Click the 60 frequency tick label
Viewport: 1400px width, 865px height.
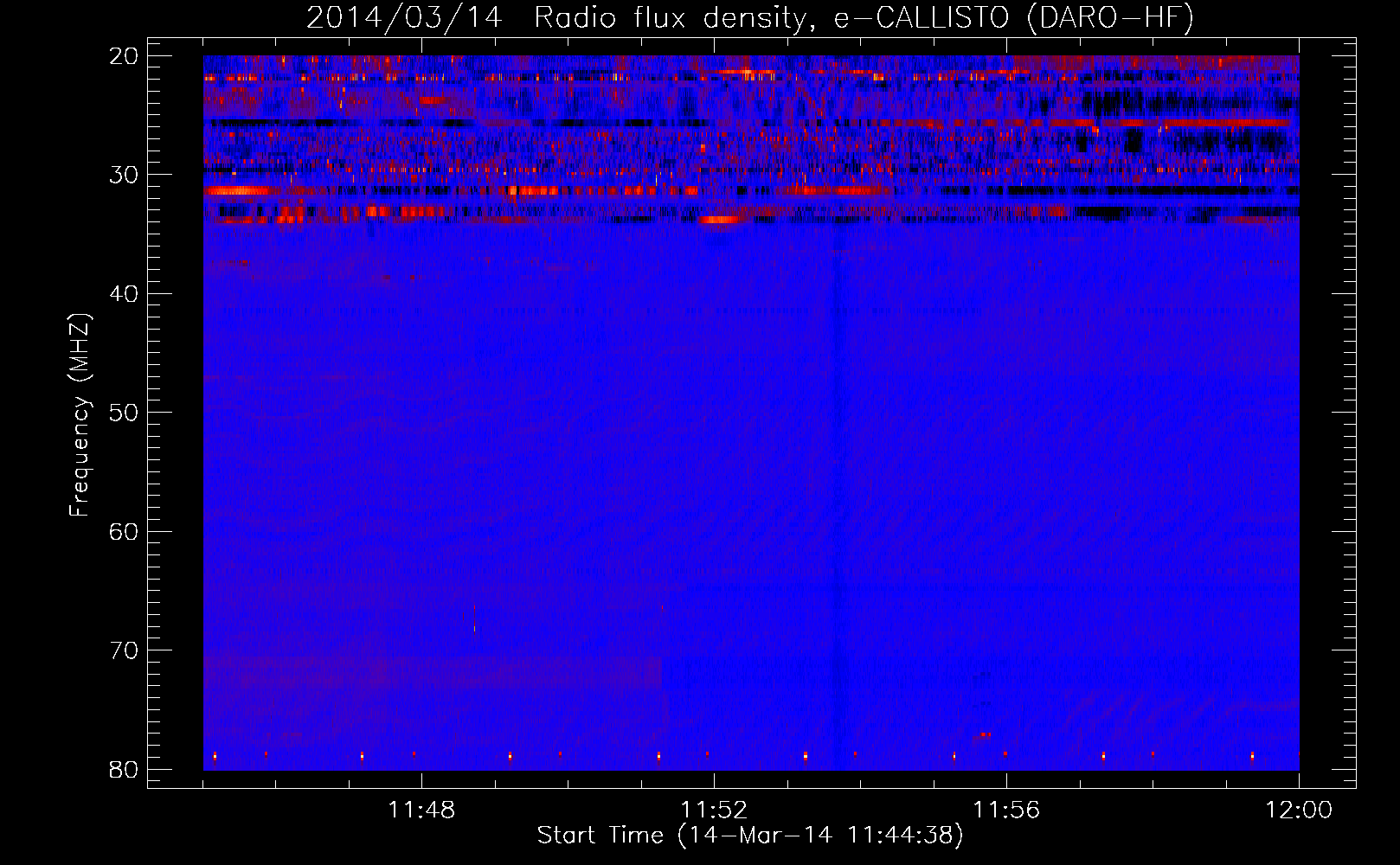click(x=124, y=531)
